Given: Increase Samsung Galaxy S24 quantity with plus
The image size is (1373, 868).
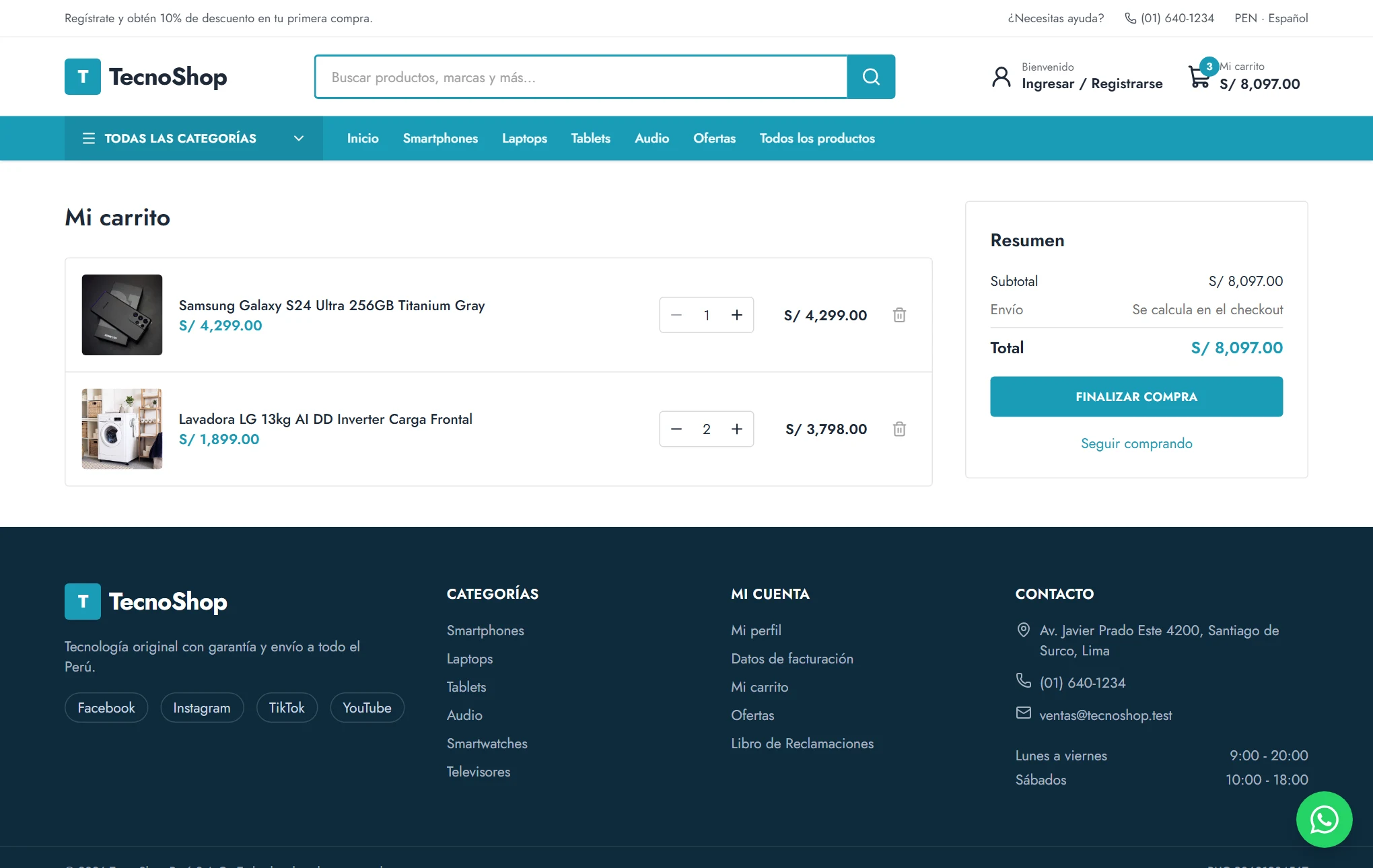Looking at the screenshot, I should coord(737,315).
